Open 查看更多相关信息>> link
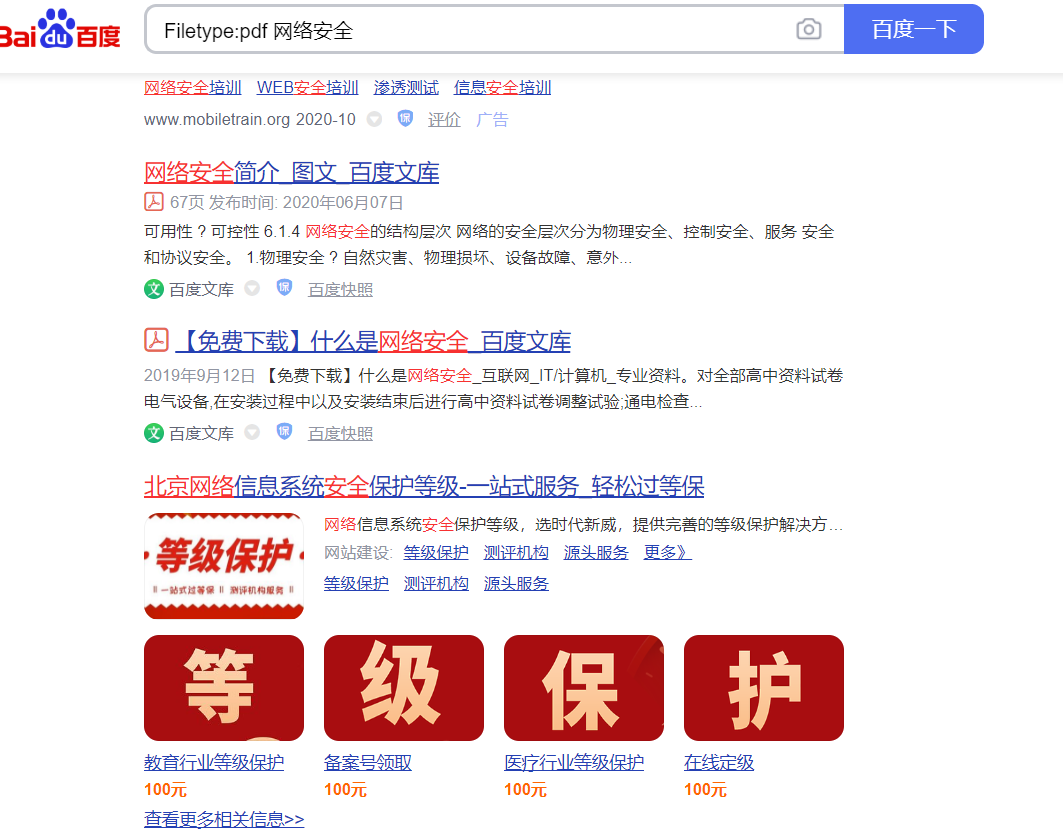 click(224, 819)
